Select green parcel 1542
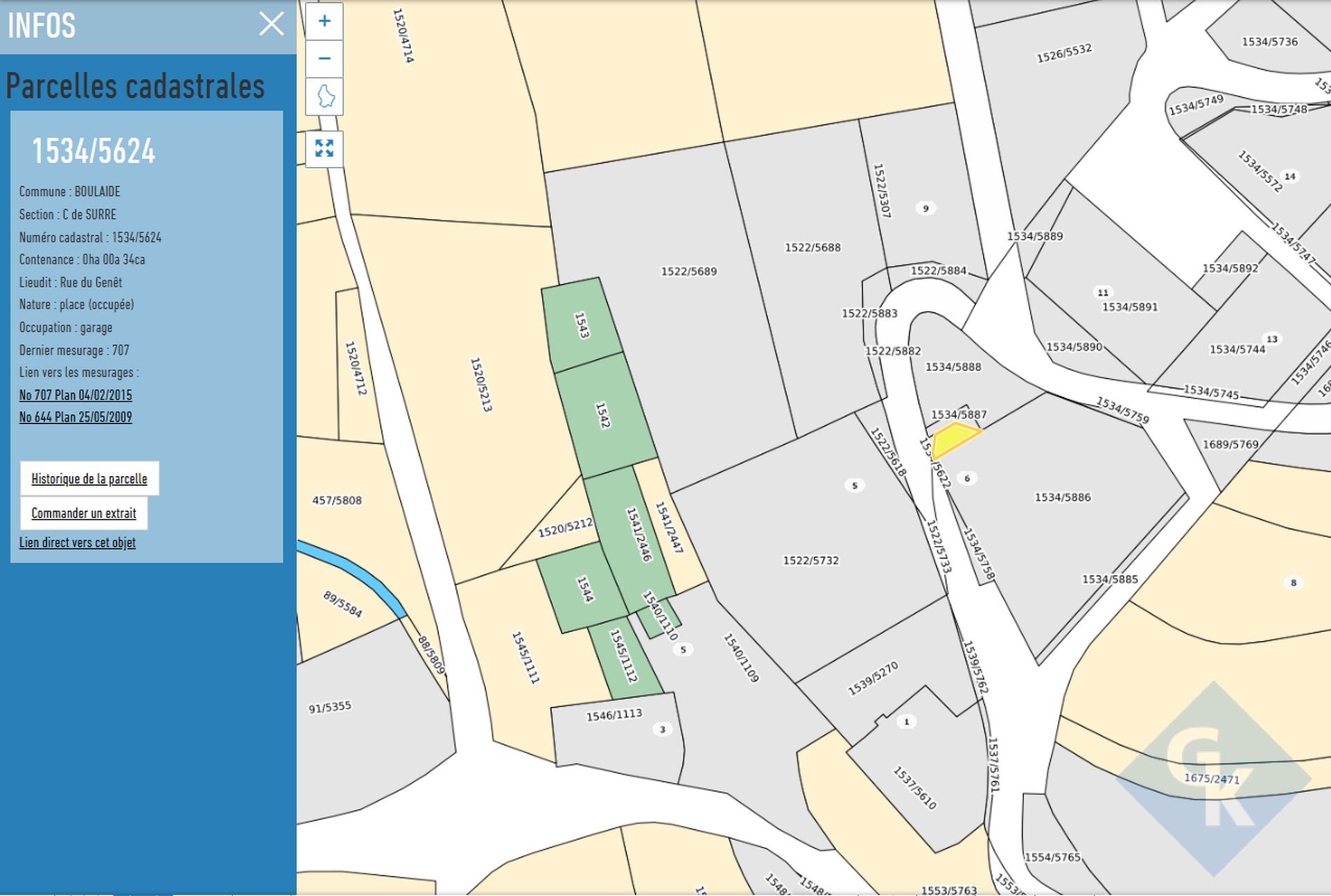This screenshot has height=896, width=1331. click(x=604, y=416)
